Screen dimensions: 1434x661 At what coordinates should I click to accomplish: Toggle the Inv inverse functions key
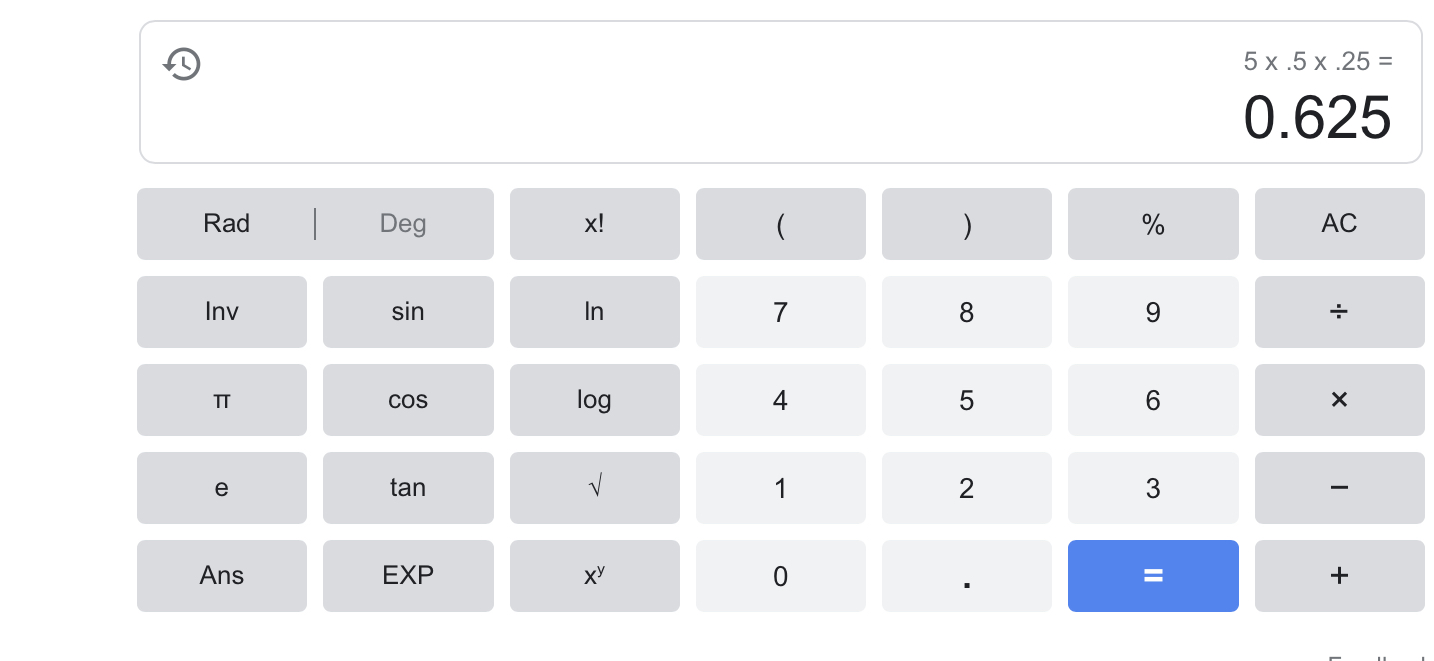tap(222, 312)
